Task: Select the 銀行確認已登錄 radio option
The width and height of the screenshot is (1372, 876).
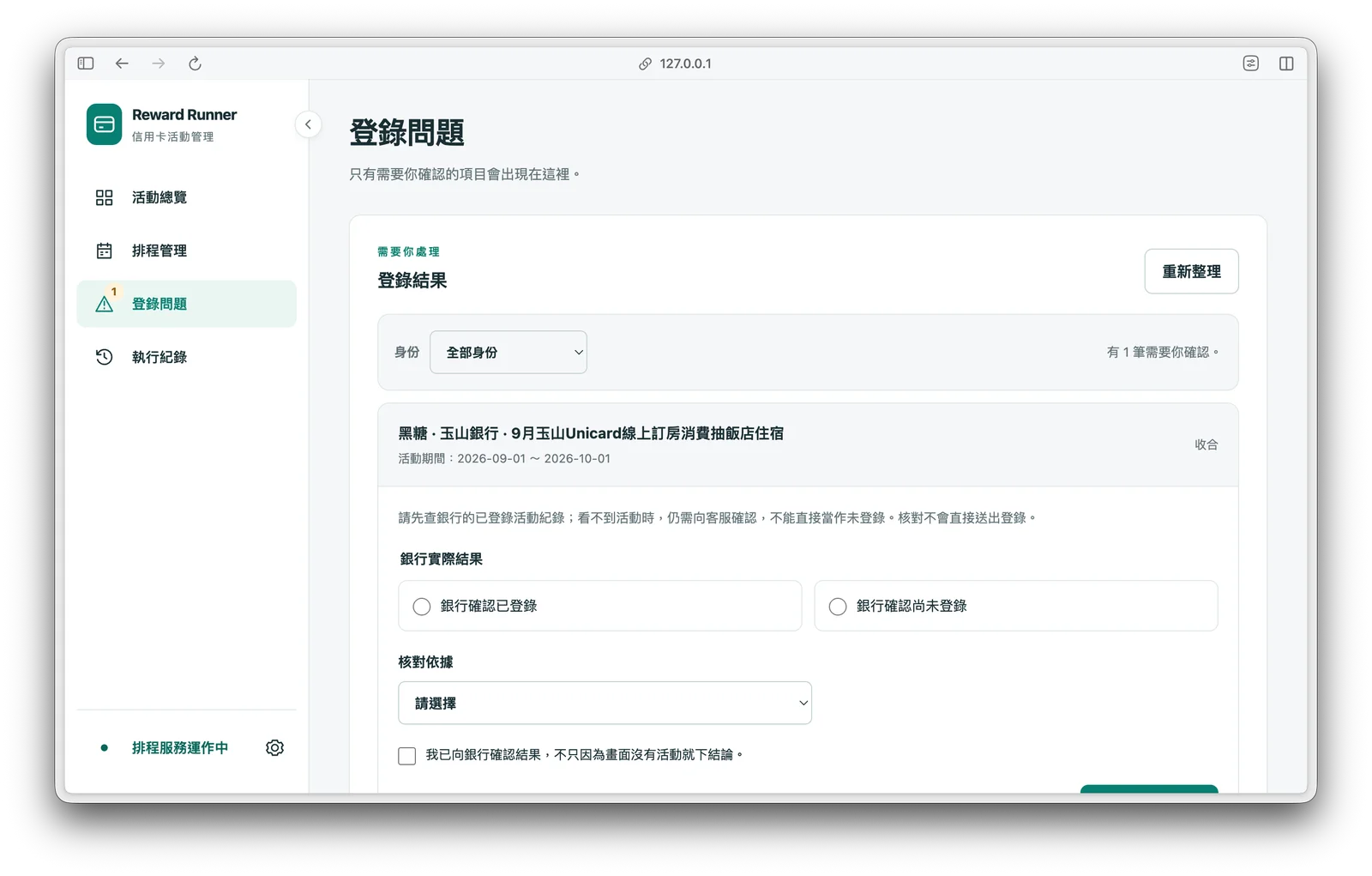Action: (599, 606)
